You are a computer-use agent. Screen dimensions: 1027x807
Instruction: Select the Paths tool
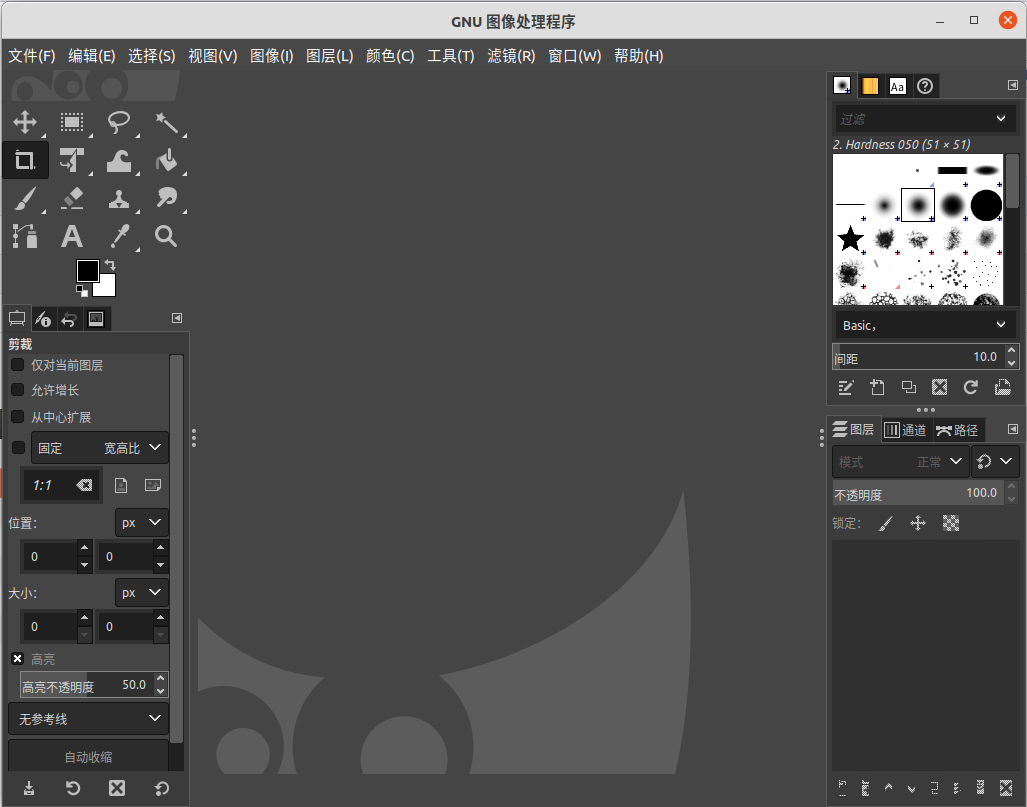point(25,236)
